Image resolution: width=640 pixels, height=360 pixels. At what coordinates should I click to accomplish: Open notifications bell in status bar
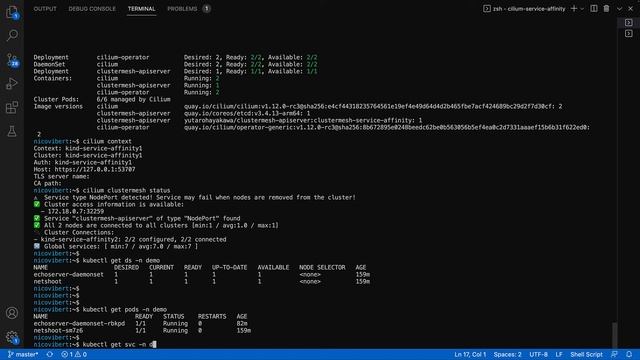629,354
